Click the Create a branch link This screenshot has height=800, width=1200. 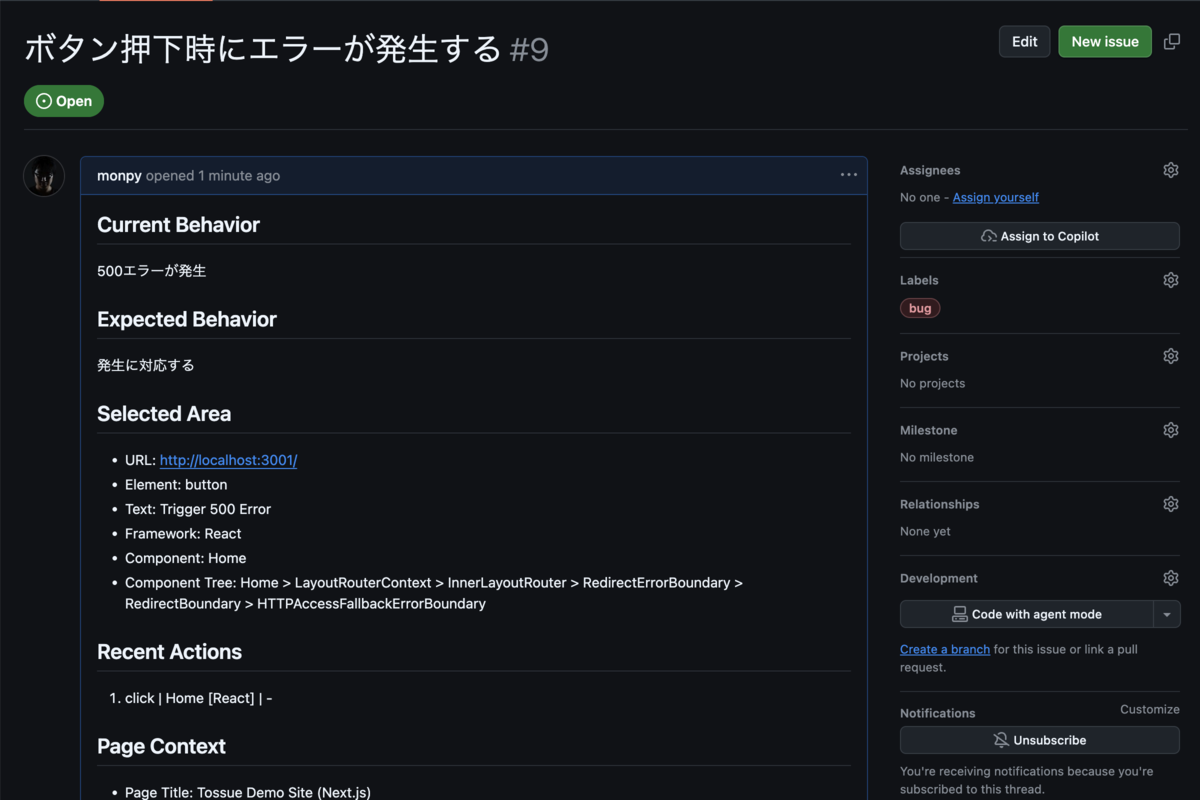point(945,649)
